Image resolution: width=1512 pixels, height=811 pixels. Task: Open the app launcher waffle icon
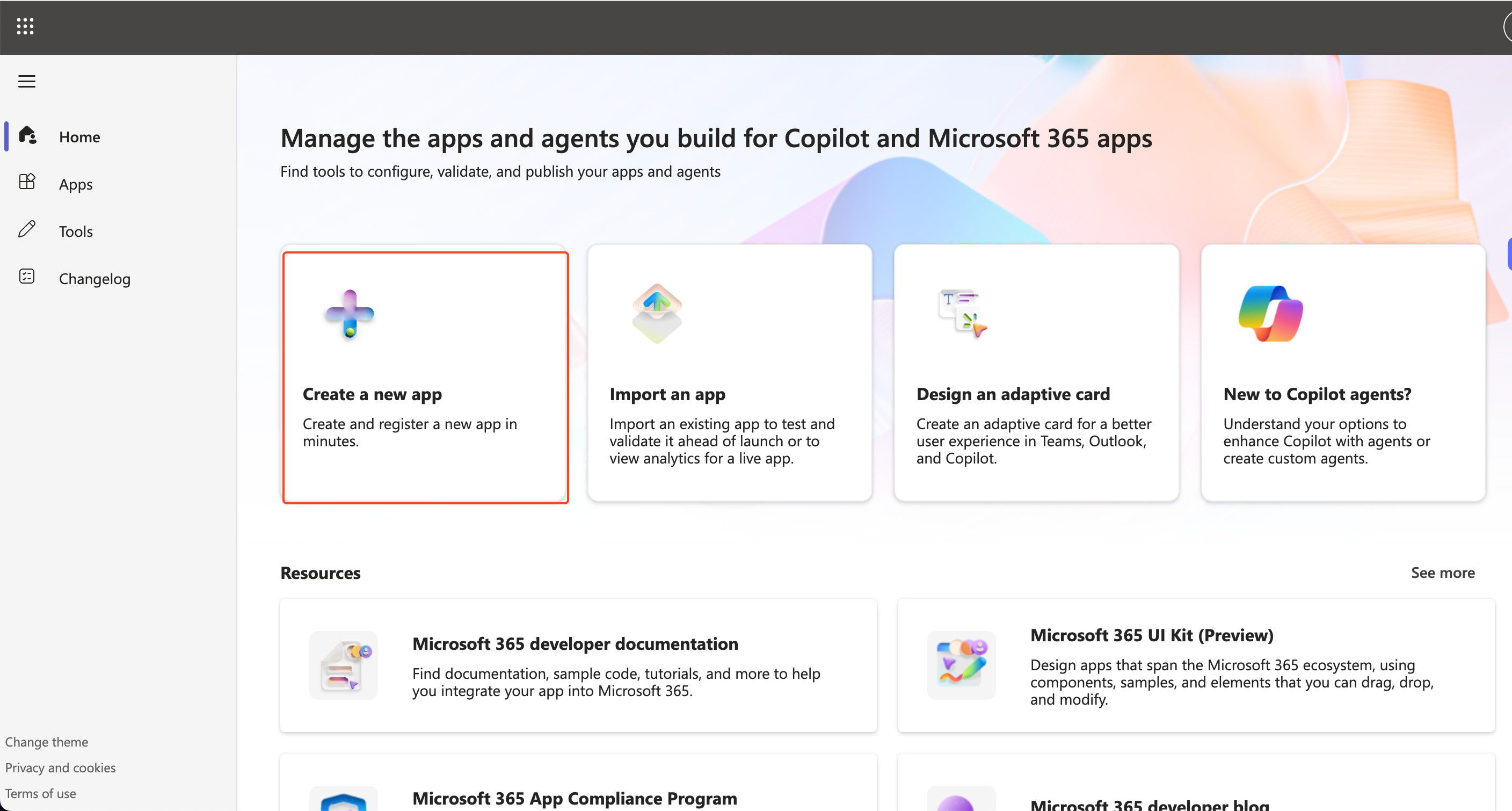tap(25, 26)
